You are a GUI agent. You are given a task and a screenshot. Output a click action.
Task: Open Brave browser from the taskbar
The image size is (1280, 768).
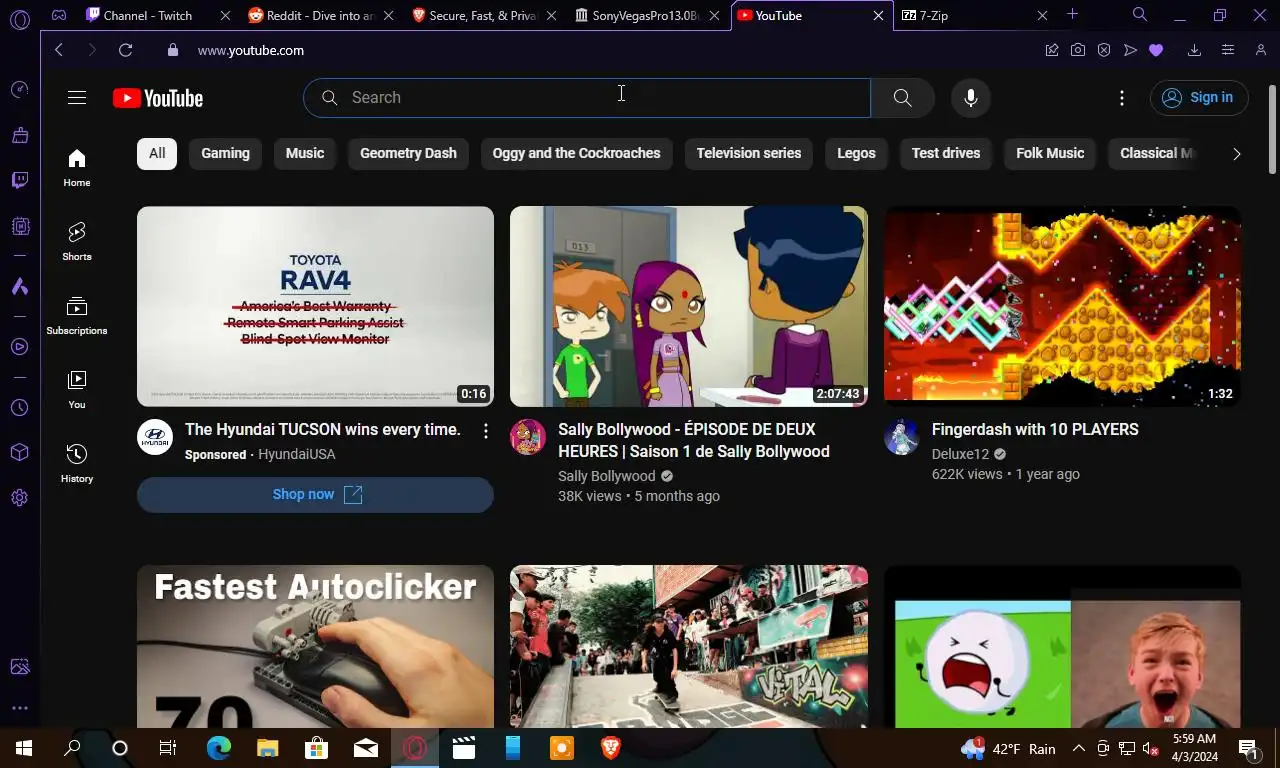[610, 748]
